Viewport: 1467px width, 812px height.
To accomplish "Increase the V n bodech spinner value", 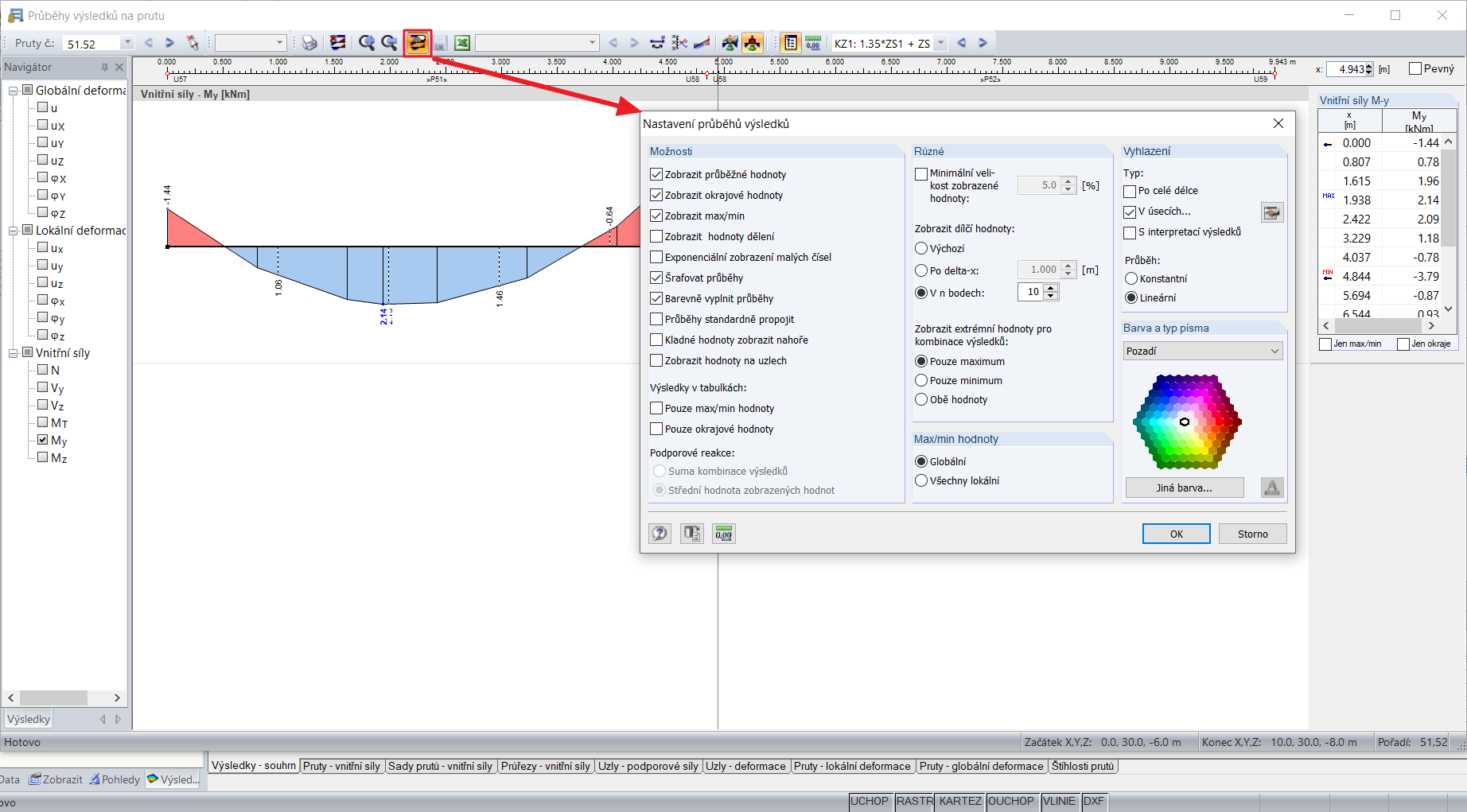I will (x=1051, y=288).
